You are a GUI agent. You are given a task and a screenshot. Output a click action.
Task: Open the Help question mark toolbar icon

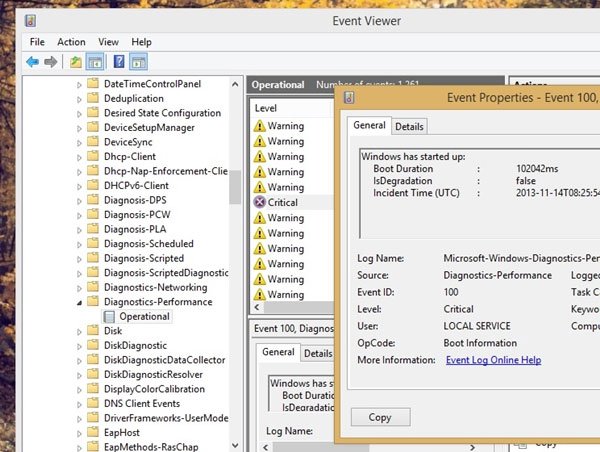[119, 62]
